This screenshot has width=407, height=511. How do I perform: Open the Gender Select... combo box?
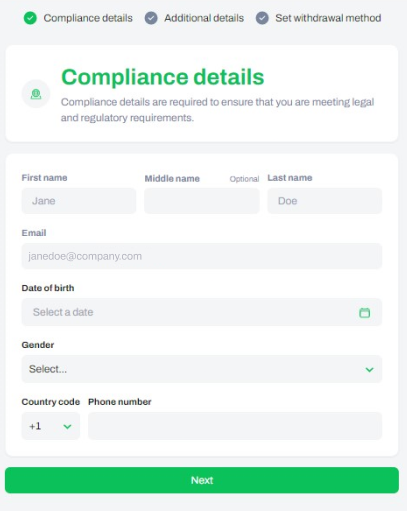(202, 369)
